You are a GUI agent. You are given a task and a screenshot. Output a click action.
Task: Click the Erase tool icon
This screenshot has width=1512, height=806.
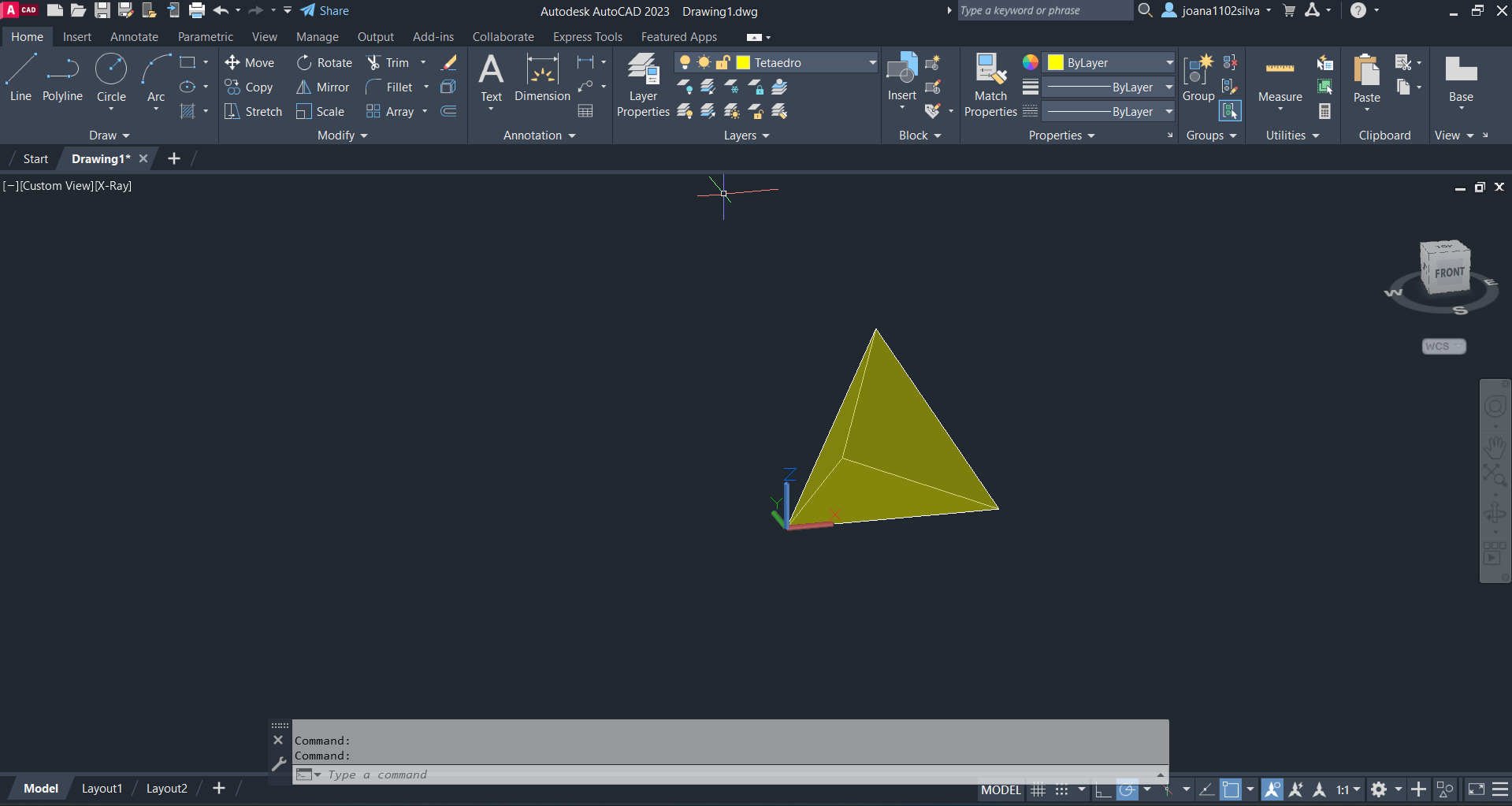449,62
